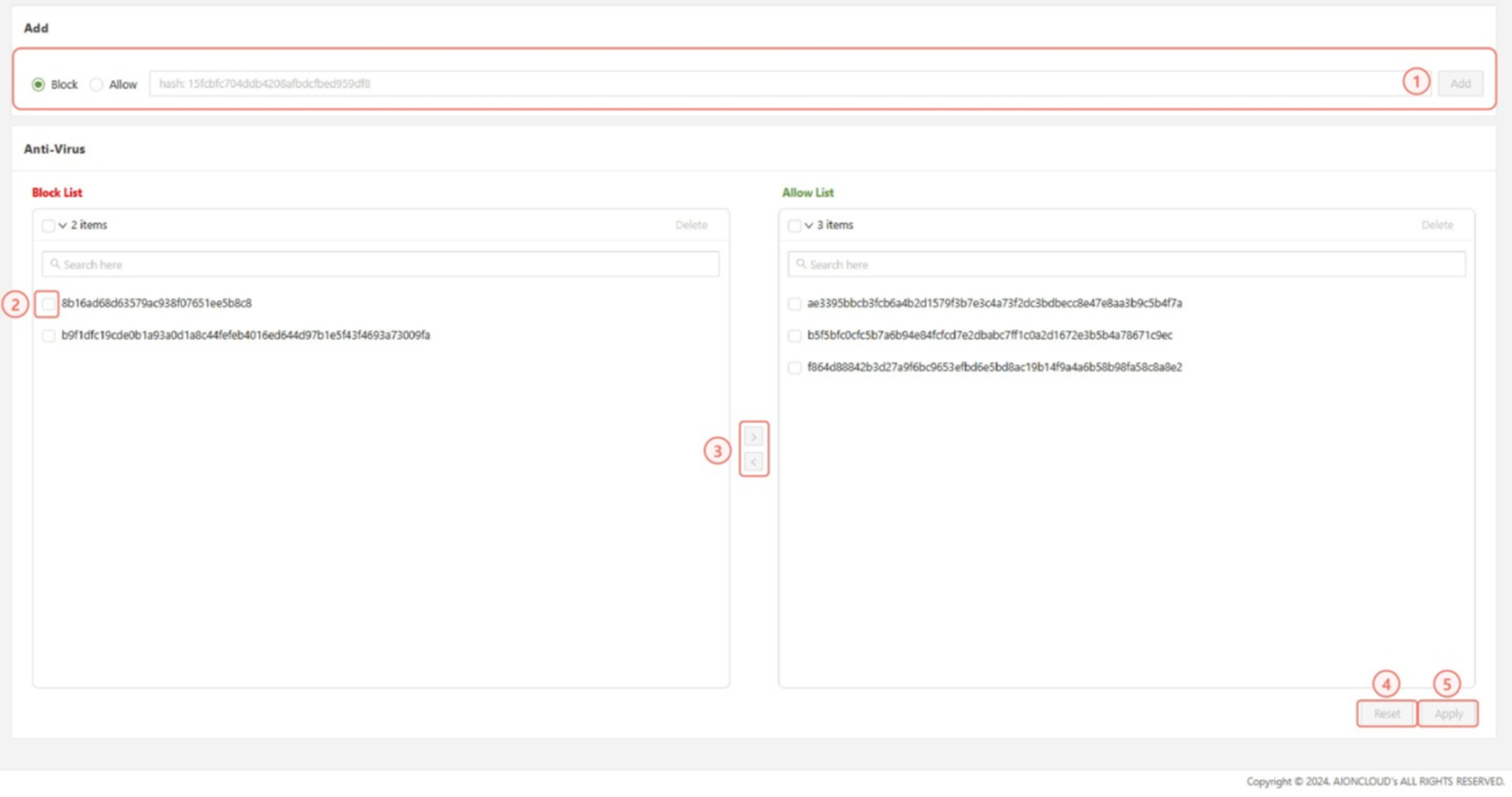Expand Allow List selection dropdown chevron
1512x797 pixels.
click(809, 226)
